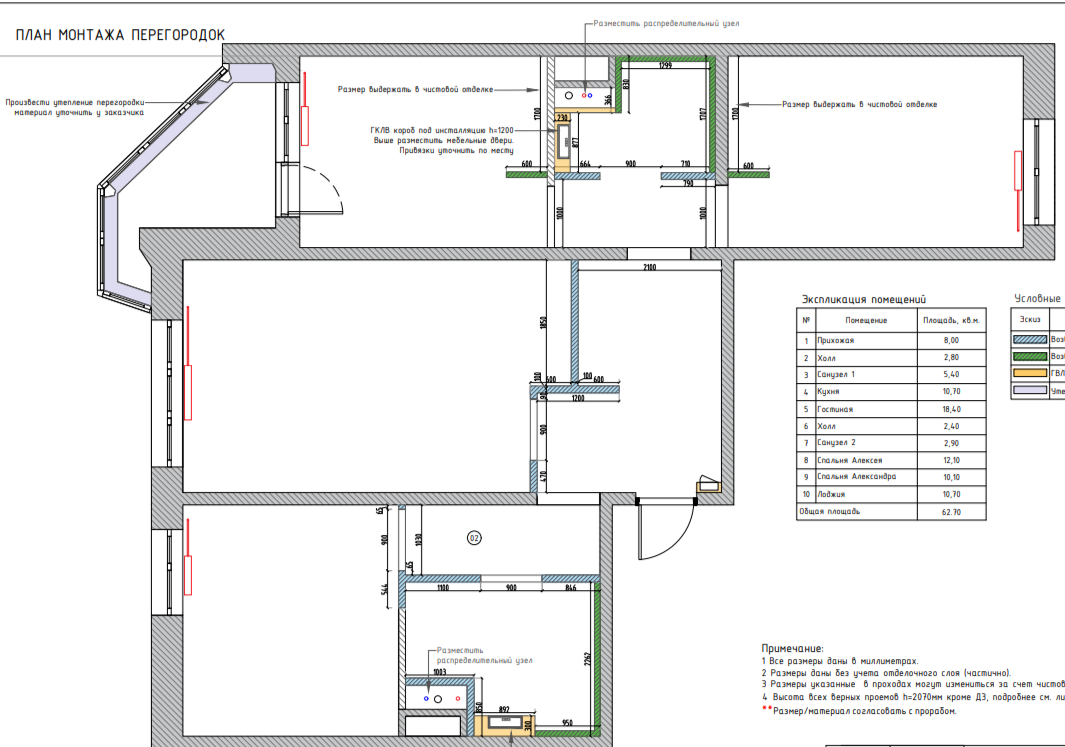Image resolution: width=1065 pixels, height=747 pixels.
Task: Select the lavender insulation legend swatch
Action: [1030, 390]
